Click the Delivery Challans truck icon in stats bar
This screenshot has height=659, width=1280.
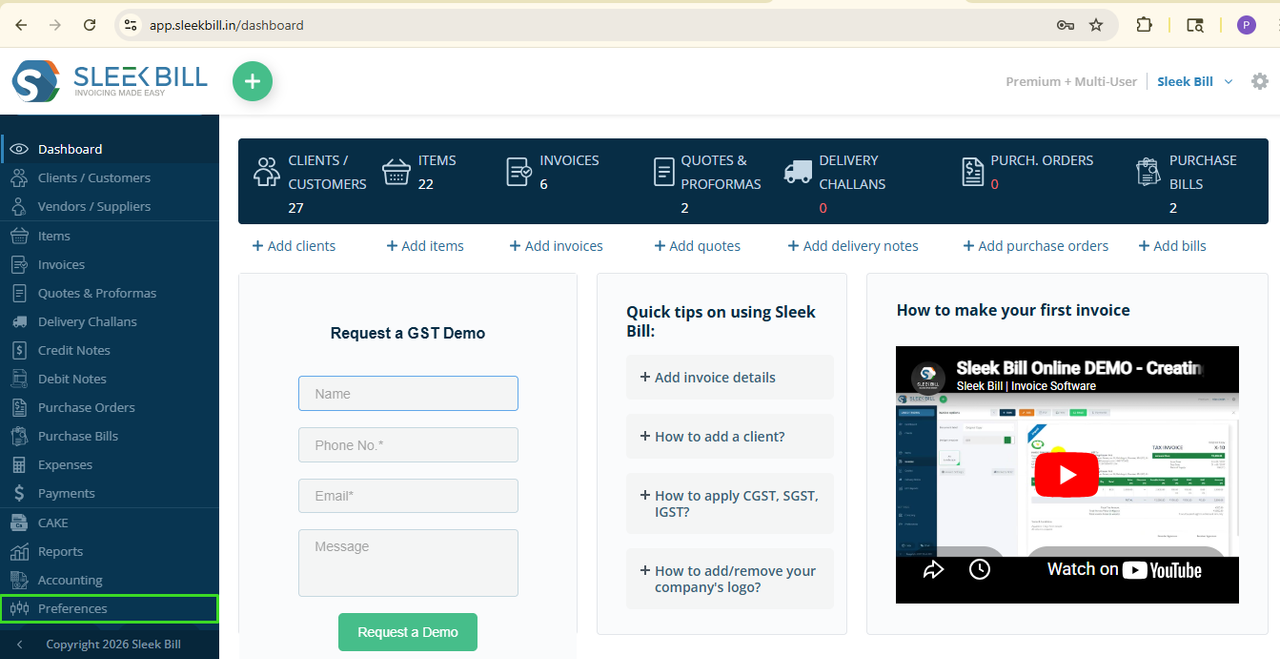pos(798,172)
